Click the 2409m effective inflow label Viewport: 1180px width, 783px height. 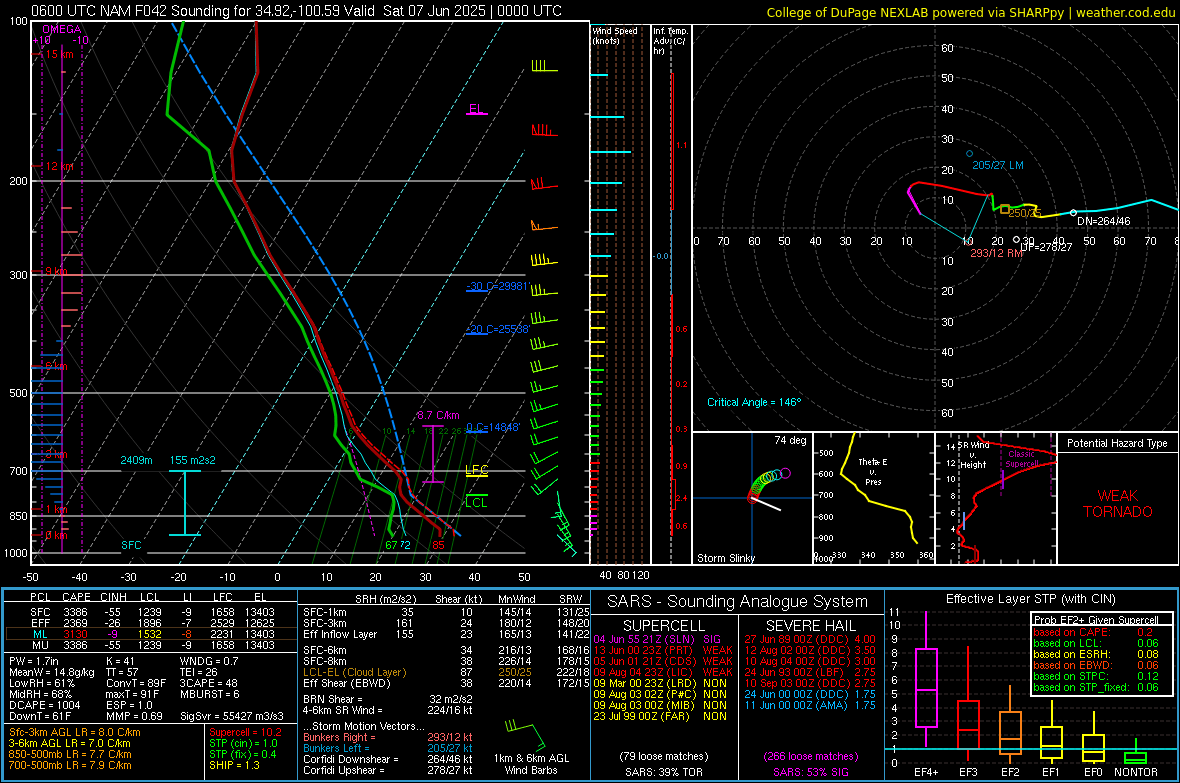pos(136,460)
